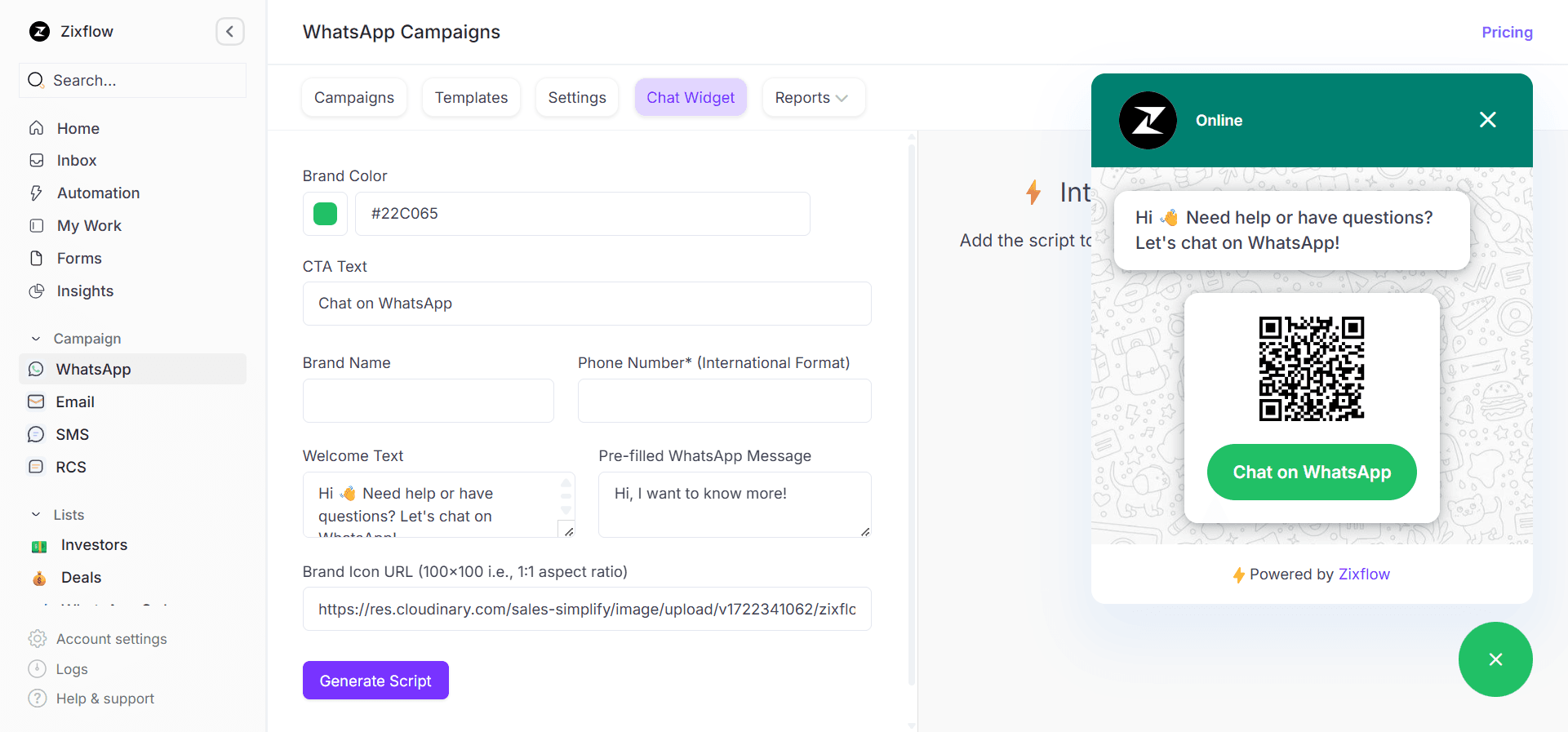Screen dimensions: 1568x732
Task: Open the Reports dropdown
Action: tap(812, 98)
